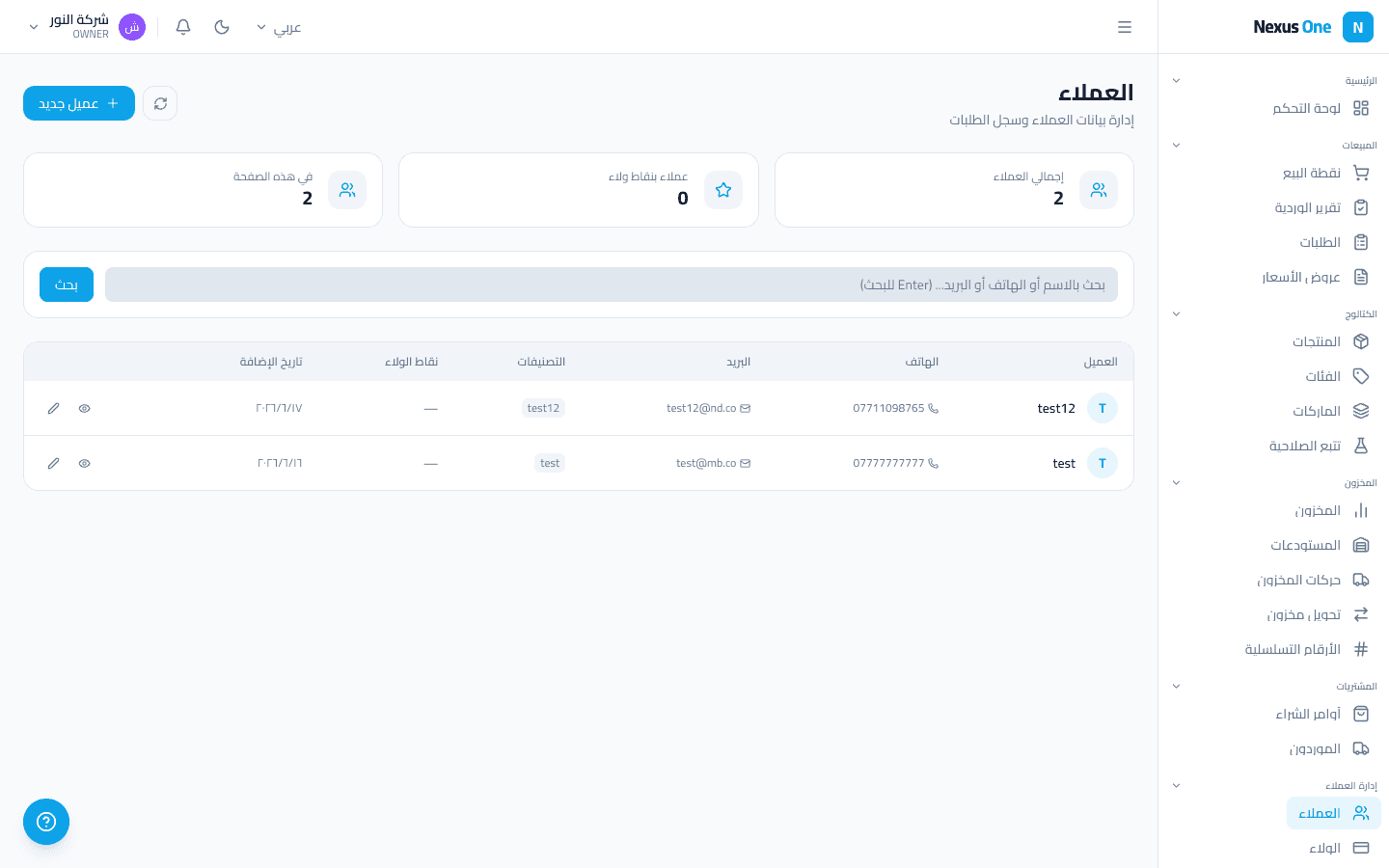Screen dimensions: 1389x868
Task: Open تحويل مخزون transfer page
Action: point(1319,614)
